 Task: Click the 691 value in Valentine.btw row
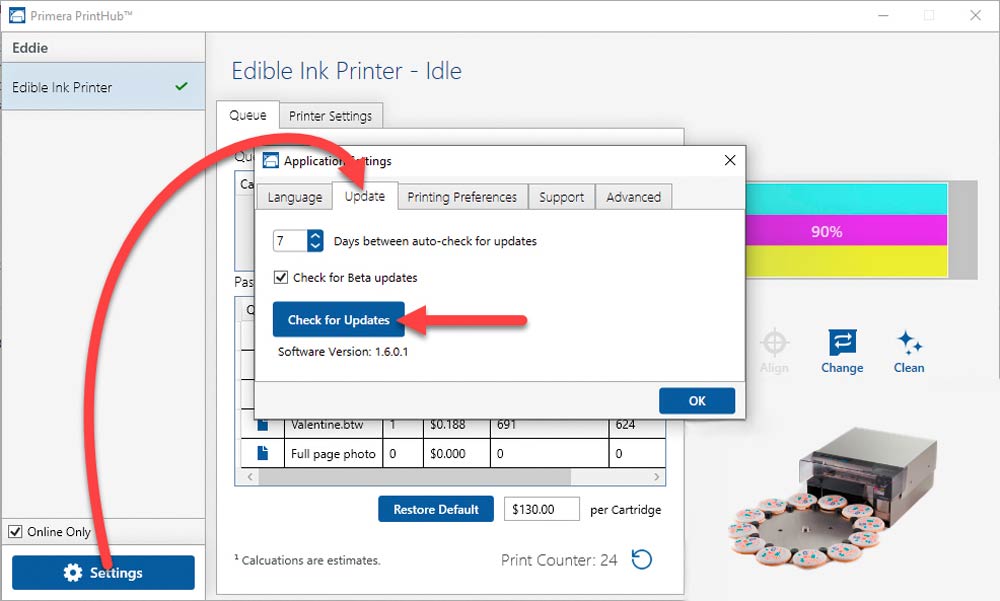coord(506,425)
